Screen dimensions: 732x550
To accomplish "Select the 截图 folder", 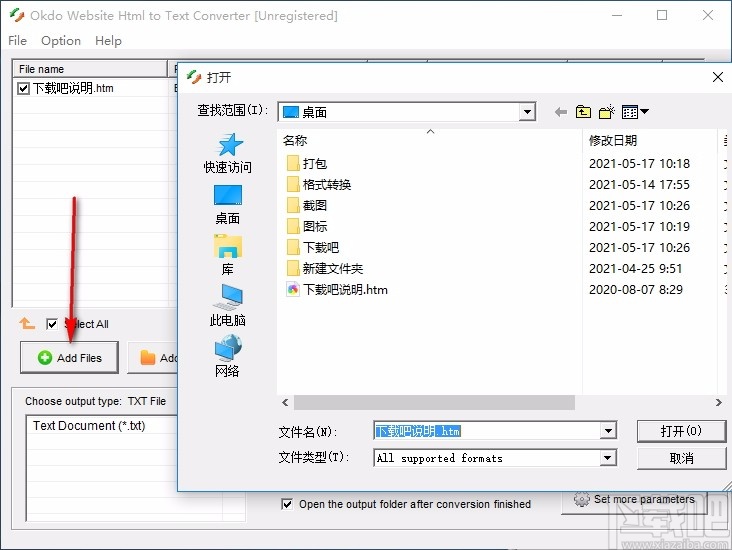I will [307, 205].
